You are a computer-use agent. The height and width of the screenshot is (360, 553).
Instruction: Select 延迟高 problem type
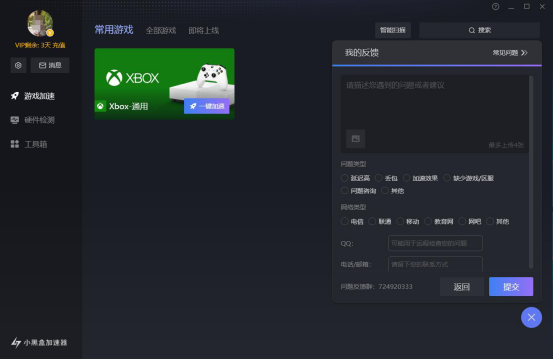pos(345,178)
